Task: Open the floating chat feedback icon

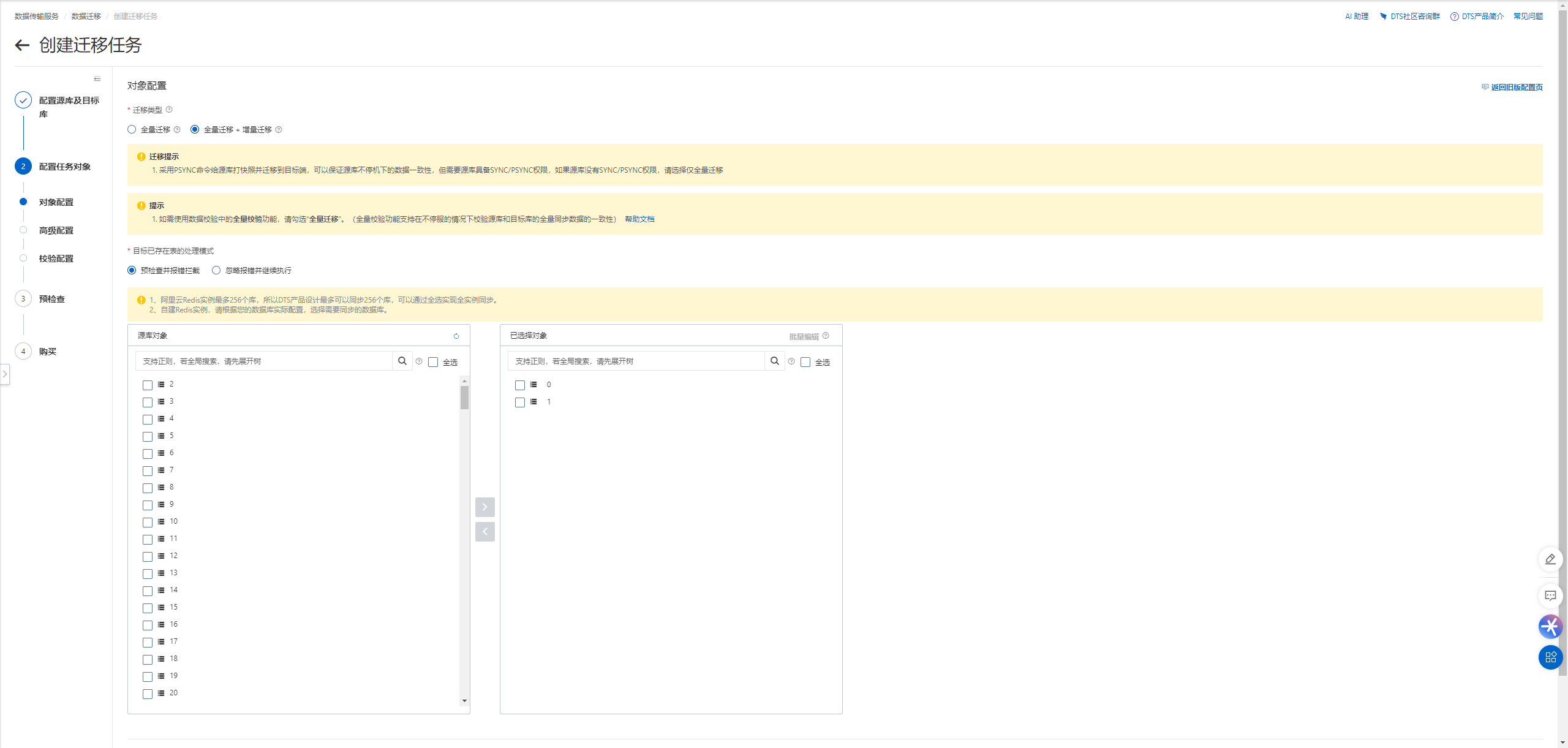Action: click(x=1550, y=596)
